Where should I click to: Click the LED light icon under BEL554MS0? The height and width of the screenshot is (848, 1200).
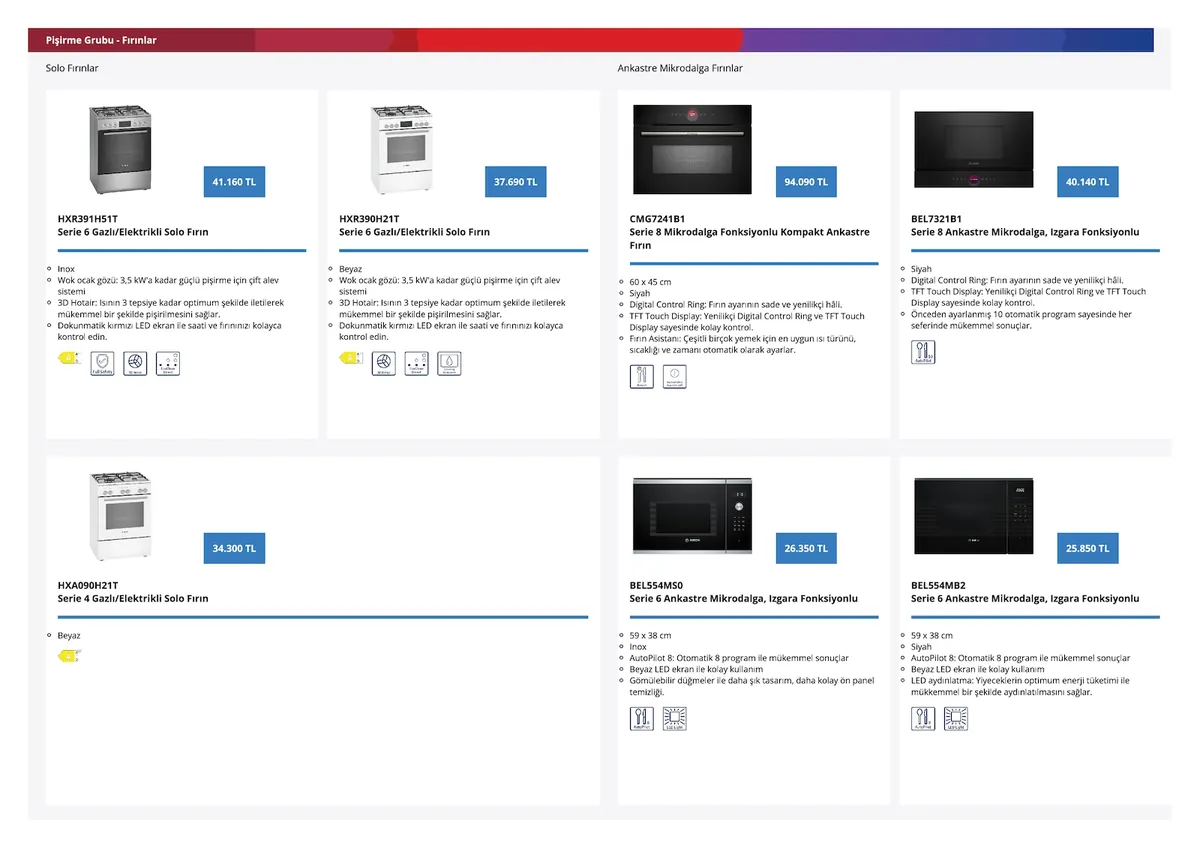pos(674,718)
